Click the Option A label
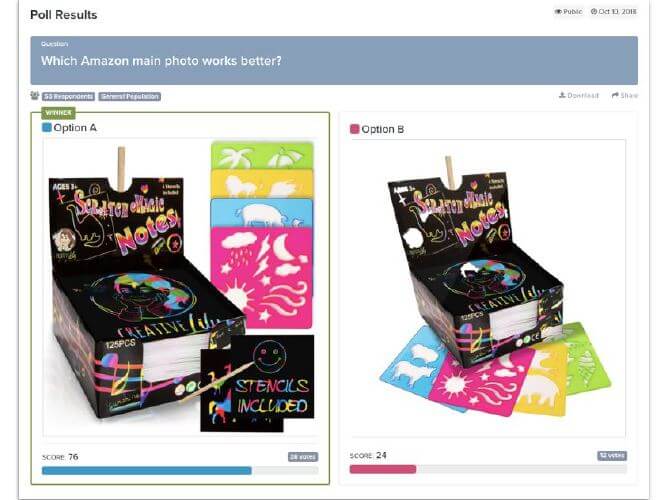The height and width of the screenshot is (500, 669). (x=75, y=128)
